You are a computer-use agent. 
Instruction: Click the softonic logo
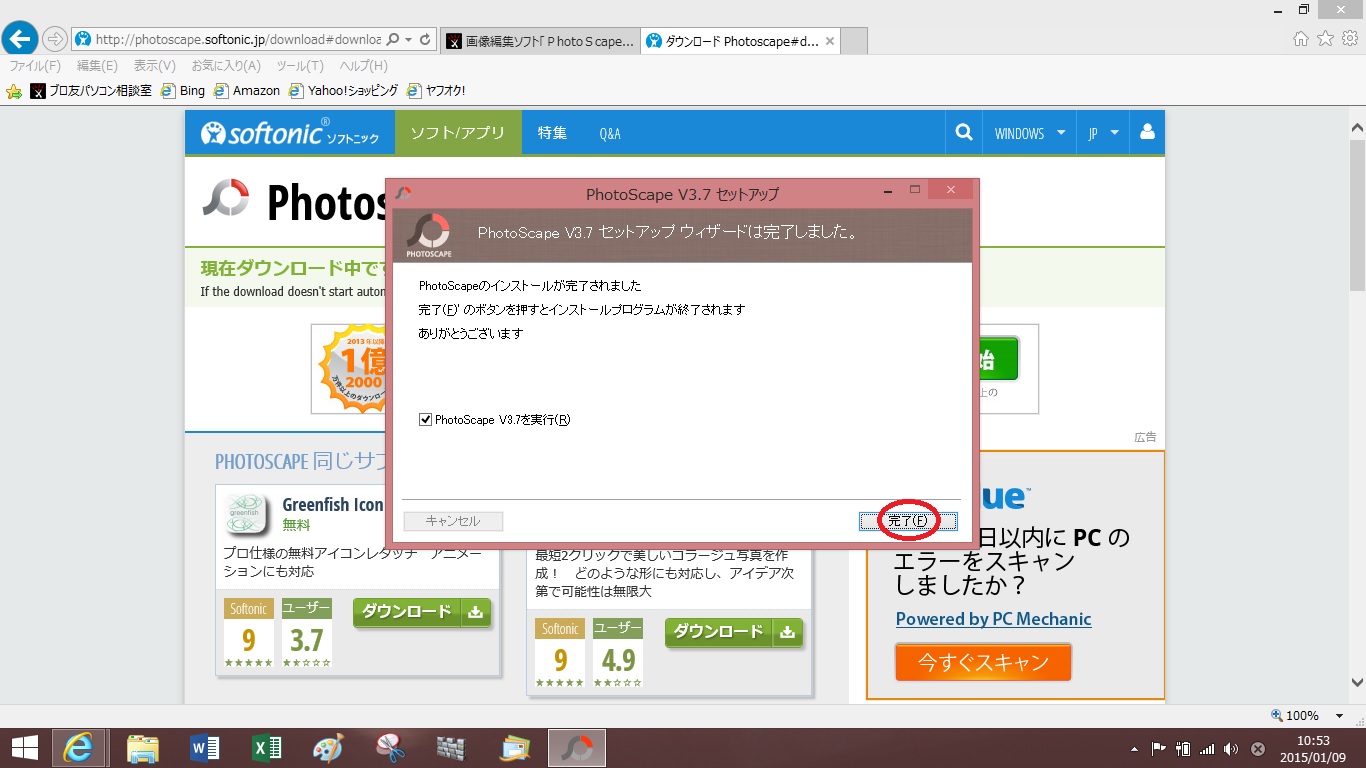[290, 133]
